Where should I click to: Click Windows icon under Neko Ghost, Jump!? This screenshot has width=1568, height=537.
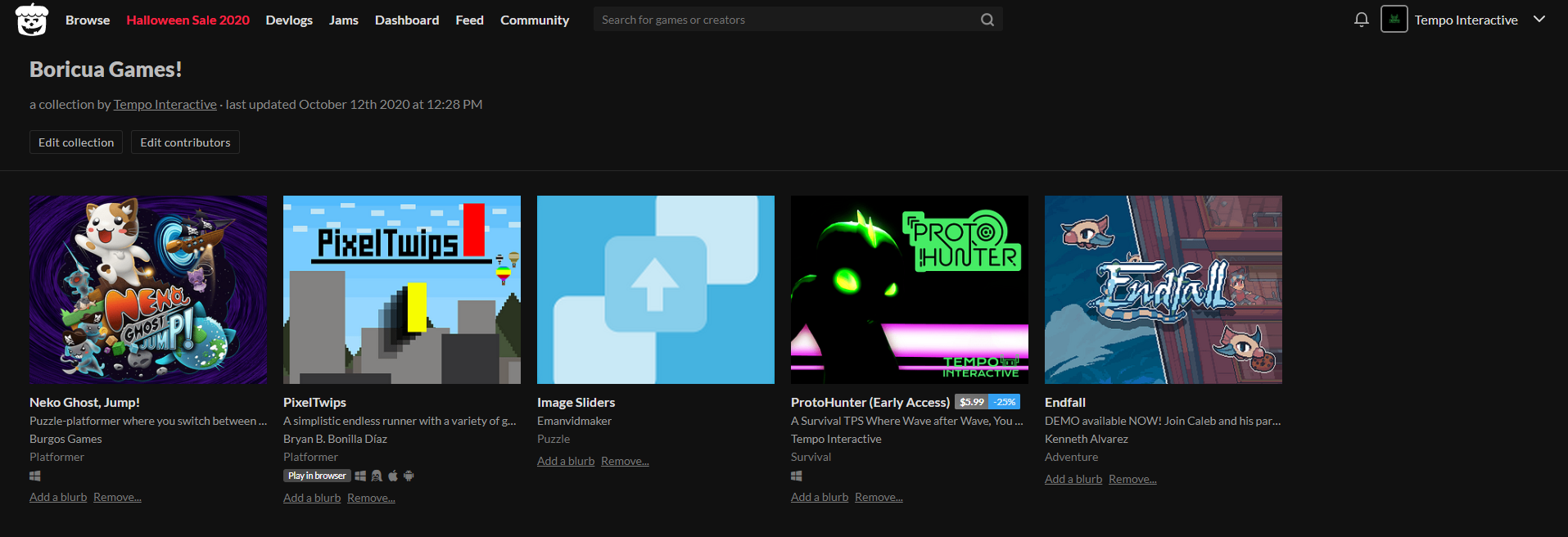[35, 476]
